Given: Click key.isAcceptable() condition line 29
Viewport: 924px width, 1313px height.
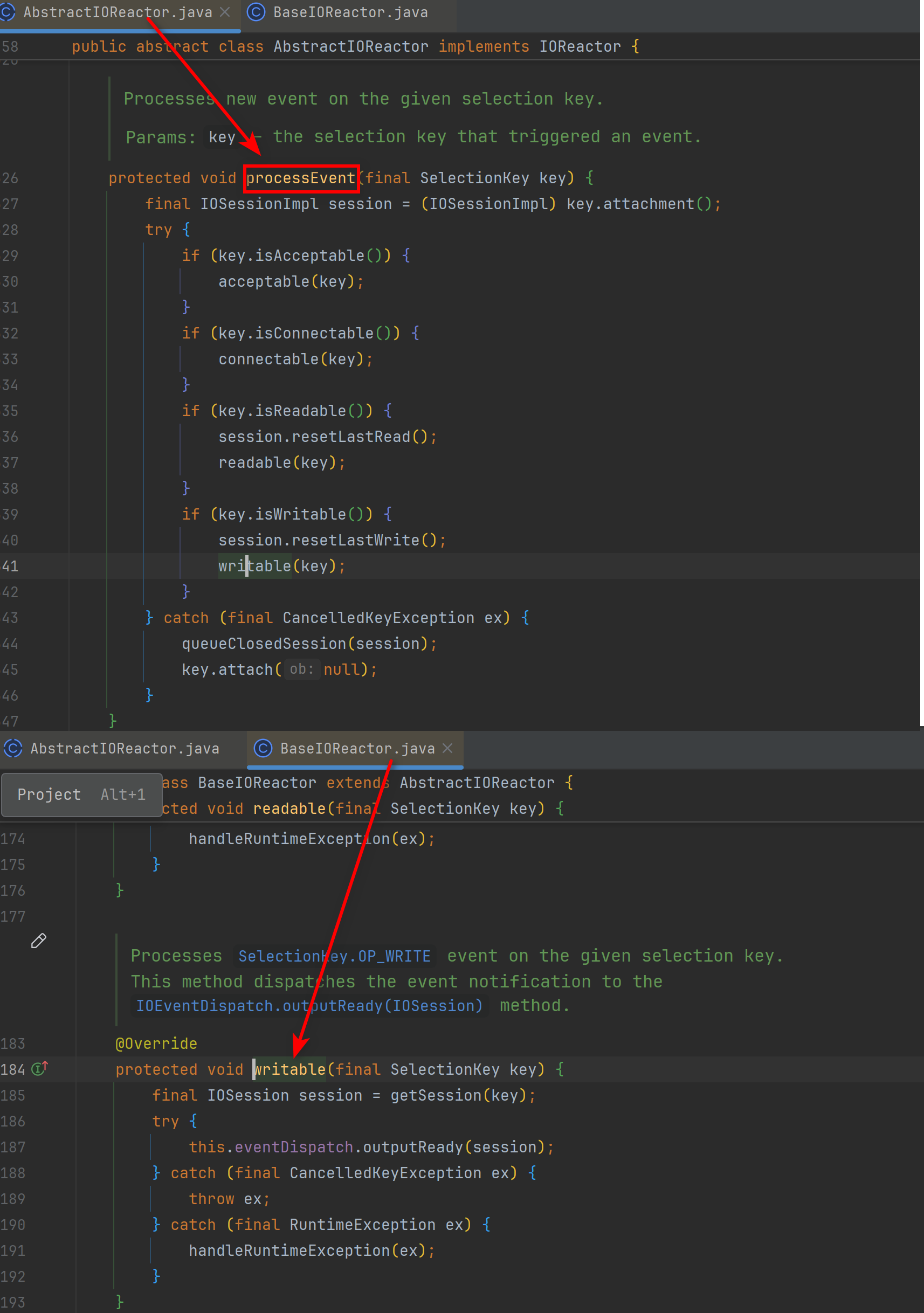Looking at the screenshot, I should (x=300, y=255).
